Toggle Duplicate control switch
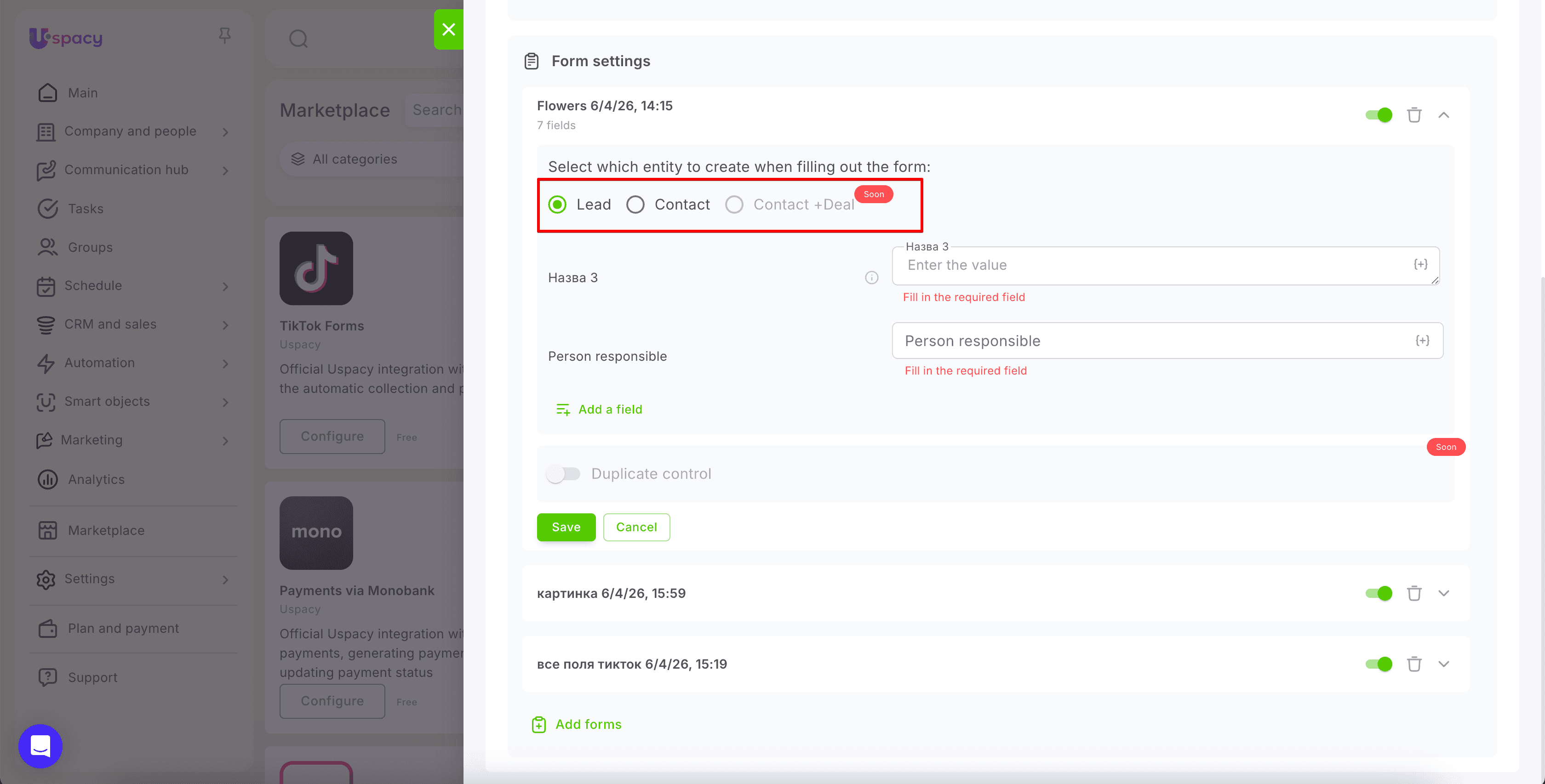The image size is (1545, 784). (x=563, y=474)
